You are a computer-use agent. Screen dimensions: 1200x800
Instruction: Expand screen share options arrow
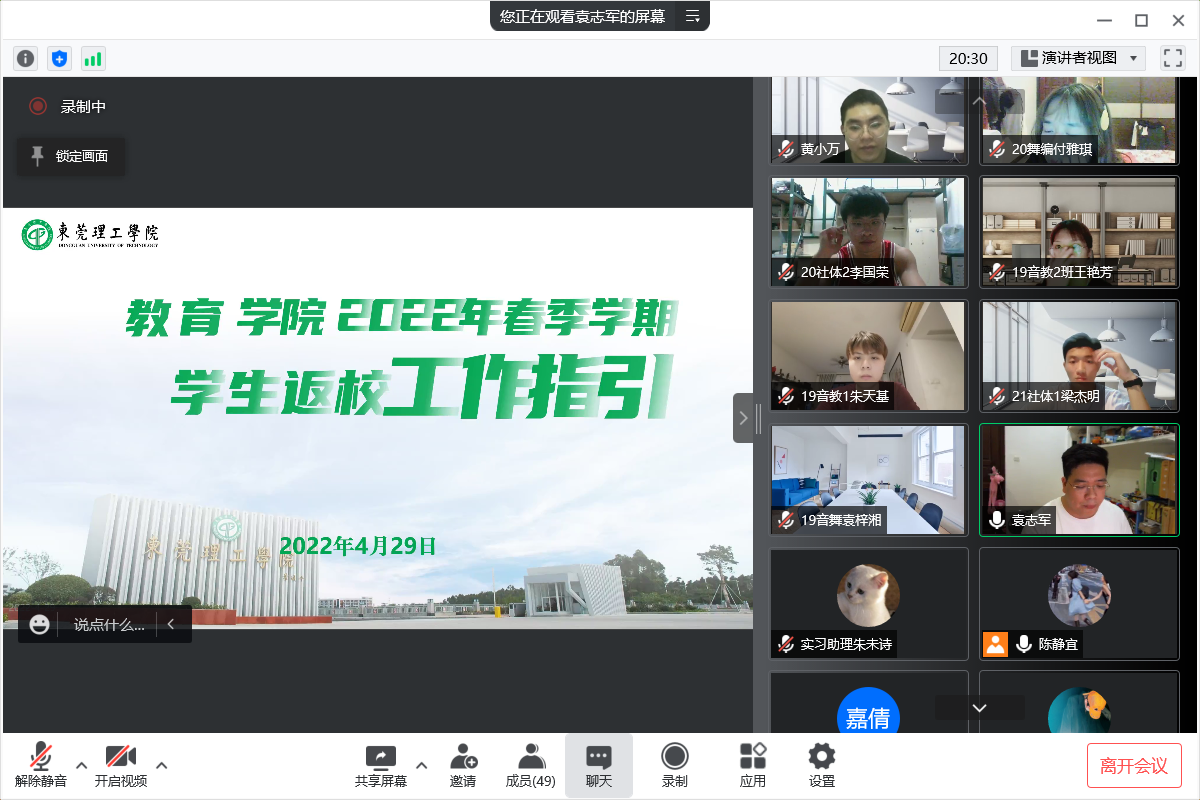[421, 765]
